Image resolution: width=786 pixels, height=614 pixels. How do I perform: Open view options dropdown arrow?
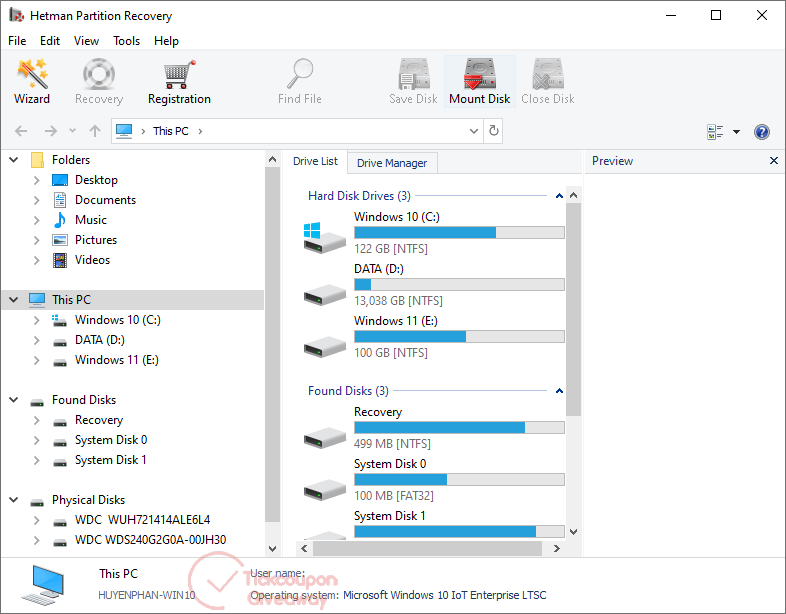[736, 132]
